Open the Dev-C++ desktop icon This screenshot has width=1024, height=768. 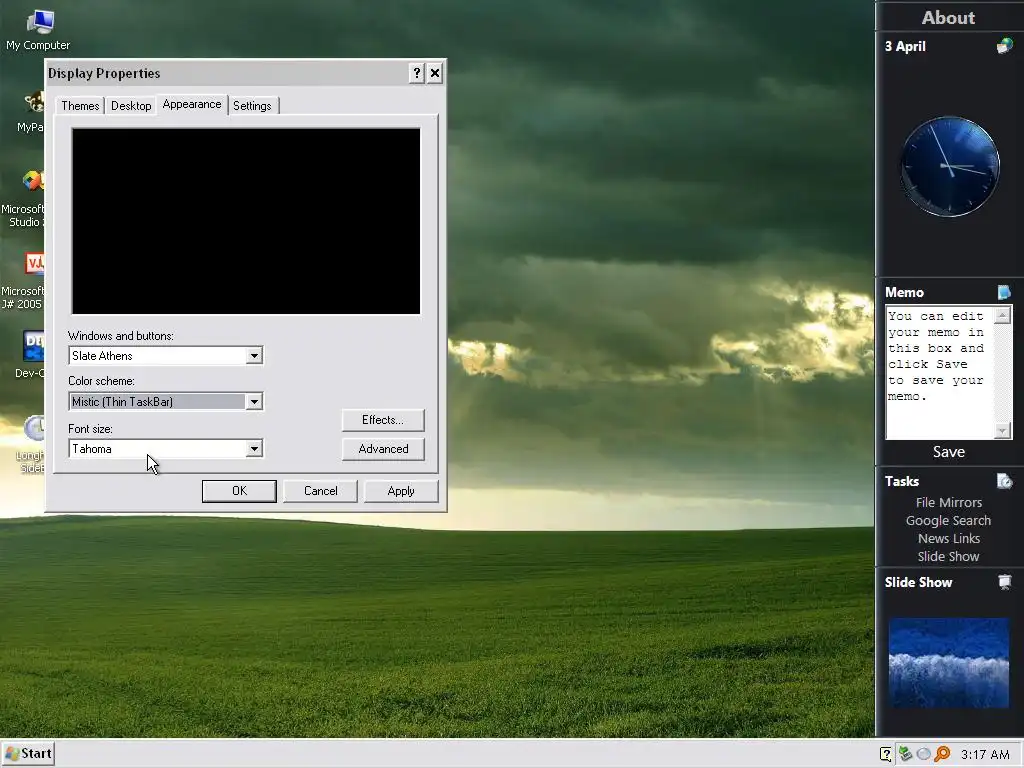(x=31, y=355)
